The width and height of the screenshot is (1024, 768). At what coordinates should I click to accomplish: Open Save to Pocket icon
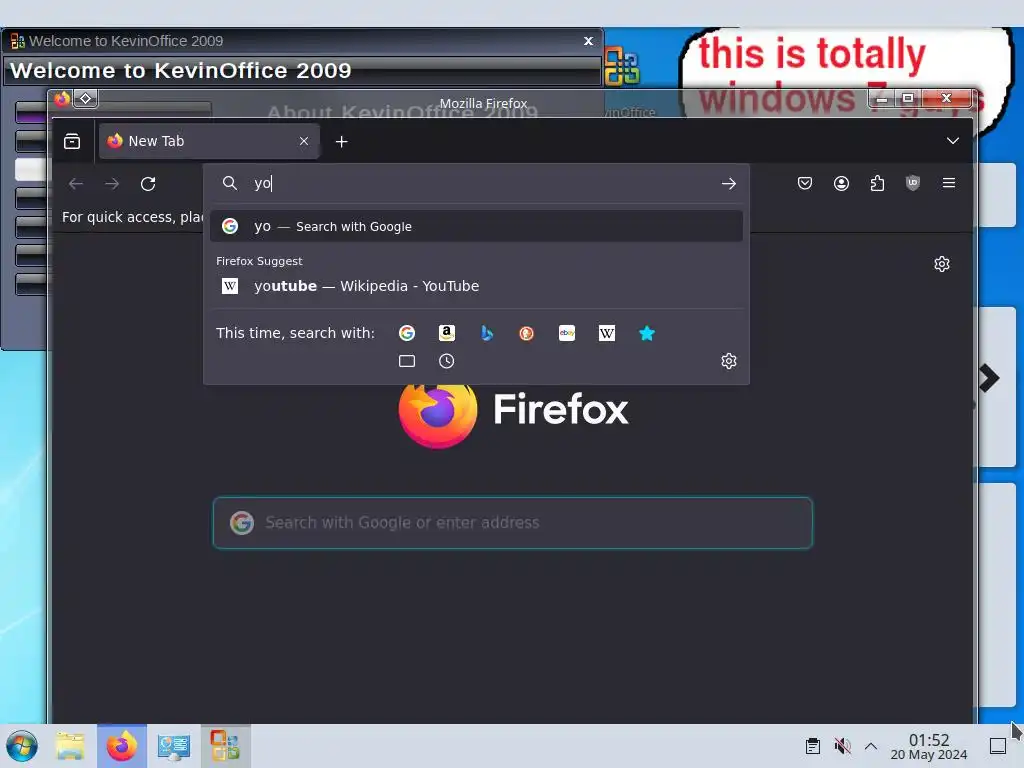click(805, 184)
